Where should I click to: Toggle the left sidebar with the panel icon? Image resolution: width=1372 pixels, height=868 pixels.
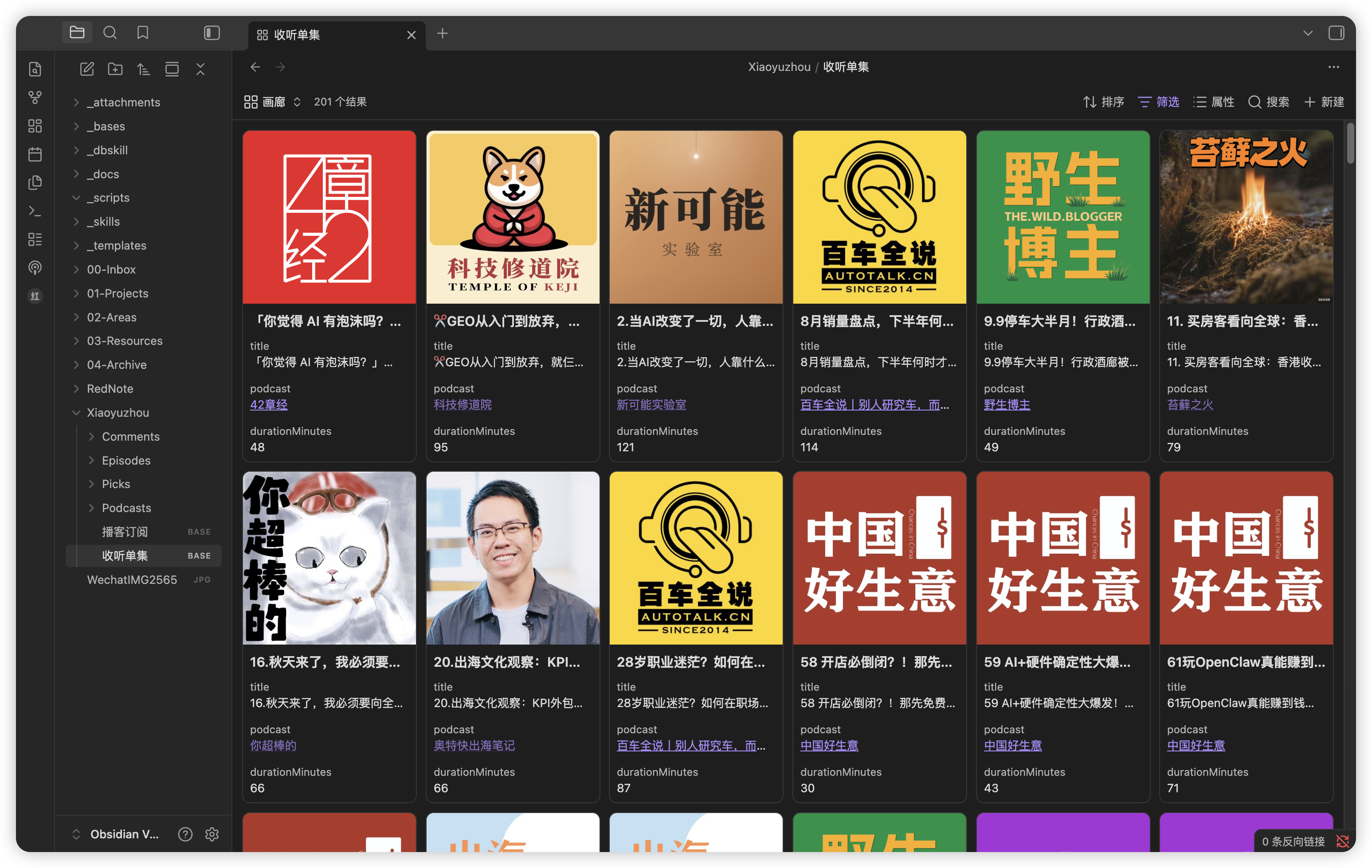click(x=212, y=33)
